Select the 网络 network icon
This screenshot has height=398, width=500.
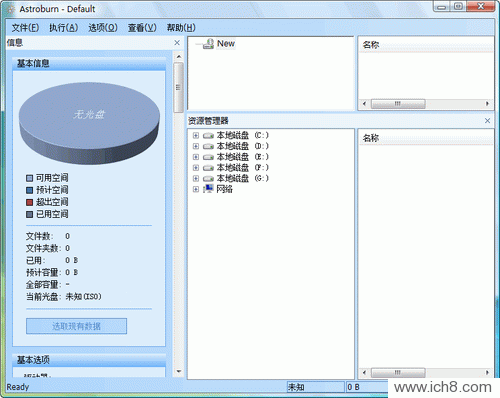(x=208, y=189)
